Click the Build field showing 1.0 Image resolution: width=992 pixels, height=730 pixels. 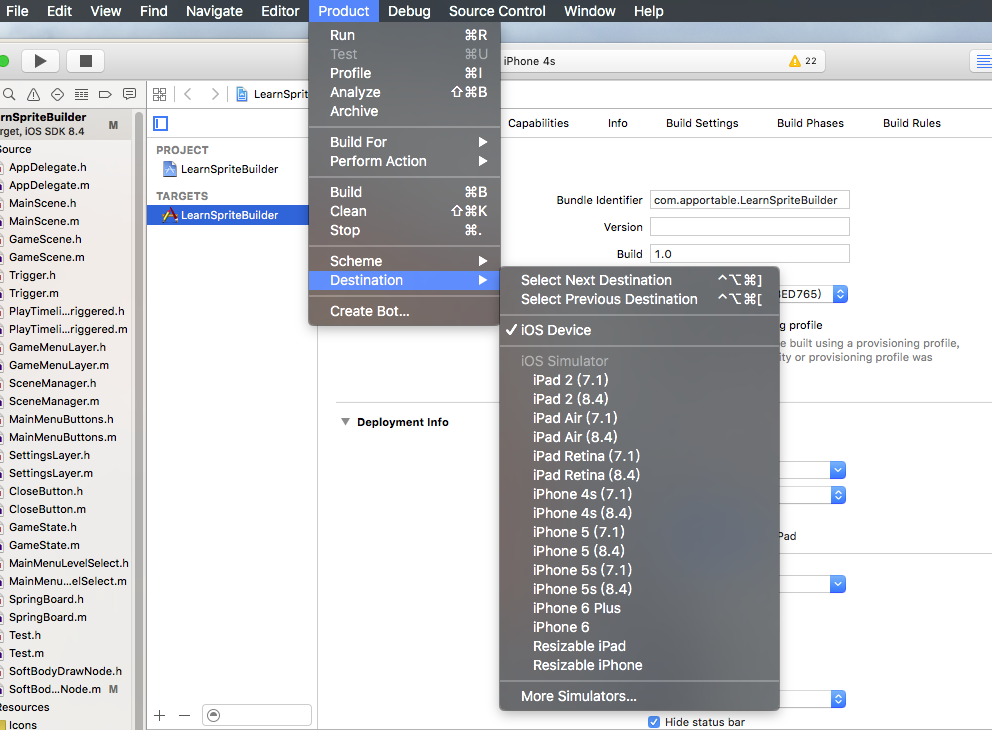click(x=750, y=254)
